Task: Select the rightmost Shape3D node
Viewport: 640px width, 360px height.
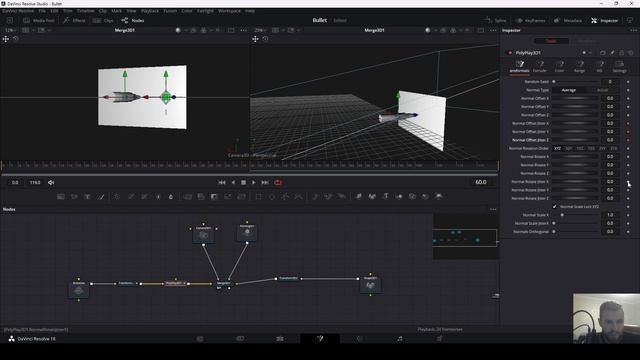Action: [370, 284]
